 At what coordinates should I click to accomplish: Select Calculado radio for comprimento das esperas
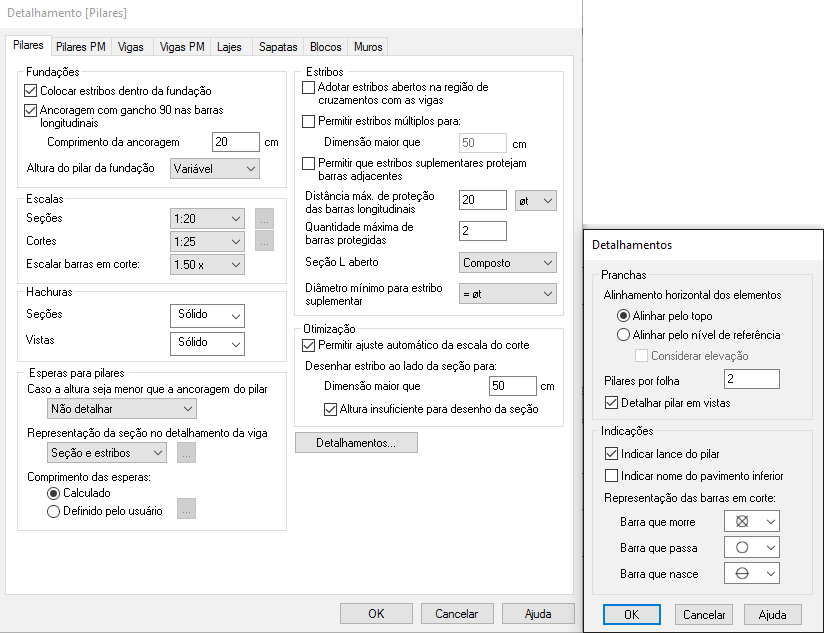53,493
